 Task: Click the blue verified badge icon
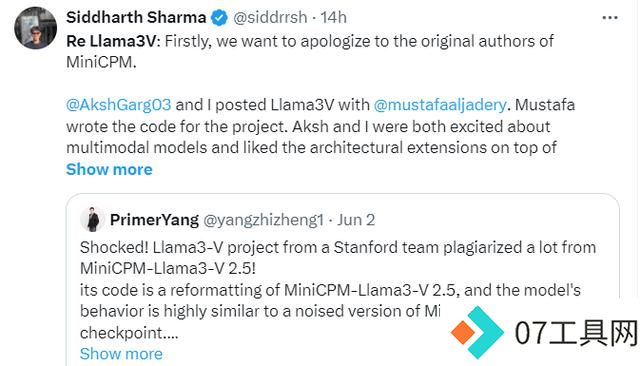point(219,18)
